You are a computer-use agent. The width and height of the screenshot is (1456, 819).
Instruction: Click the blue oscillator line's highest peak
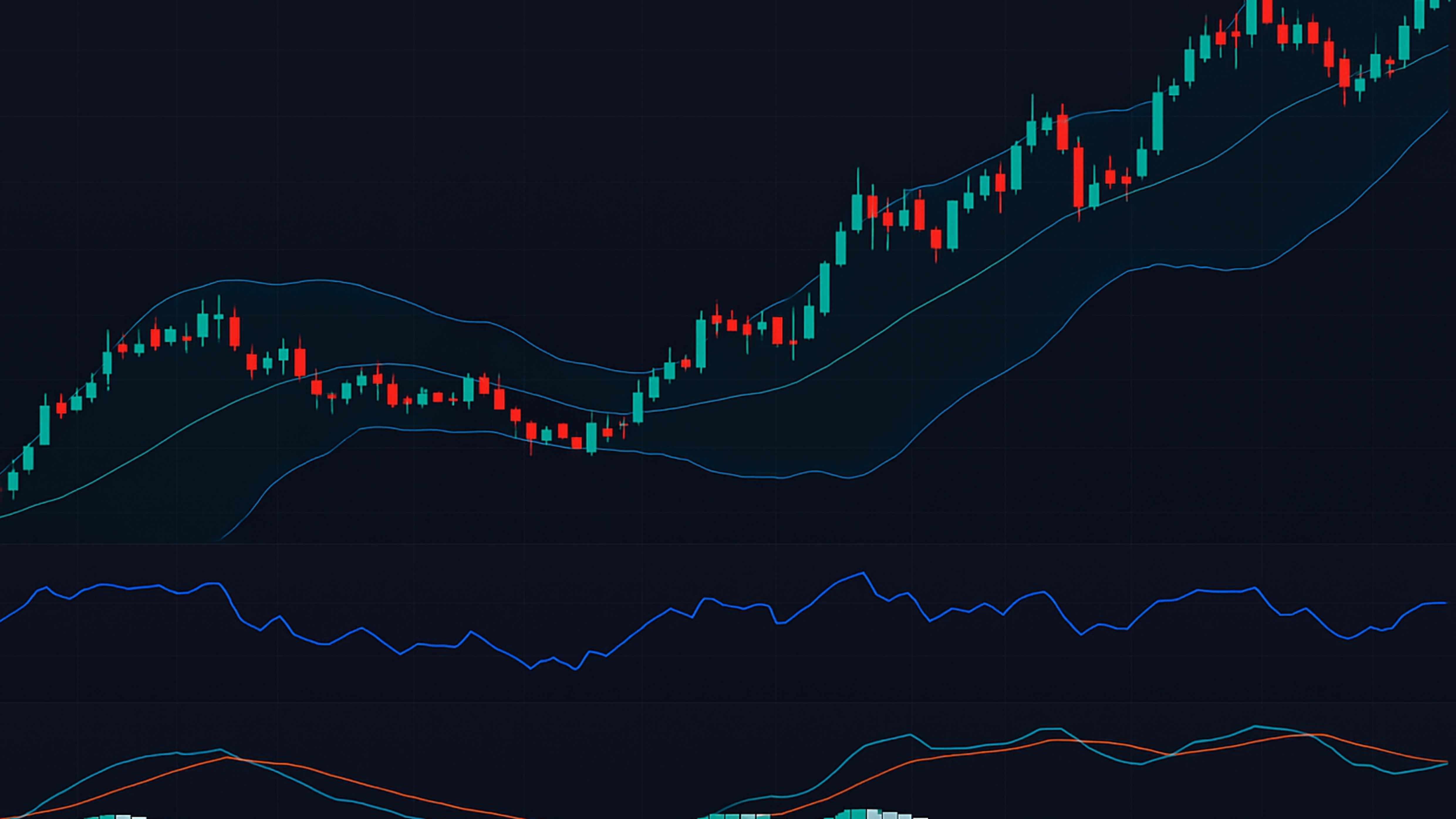click(863, 573)
